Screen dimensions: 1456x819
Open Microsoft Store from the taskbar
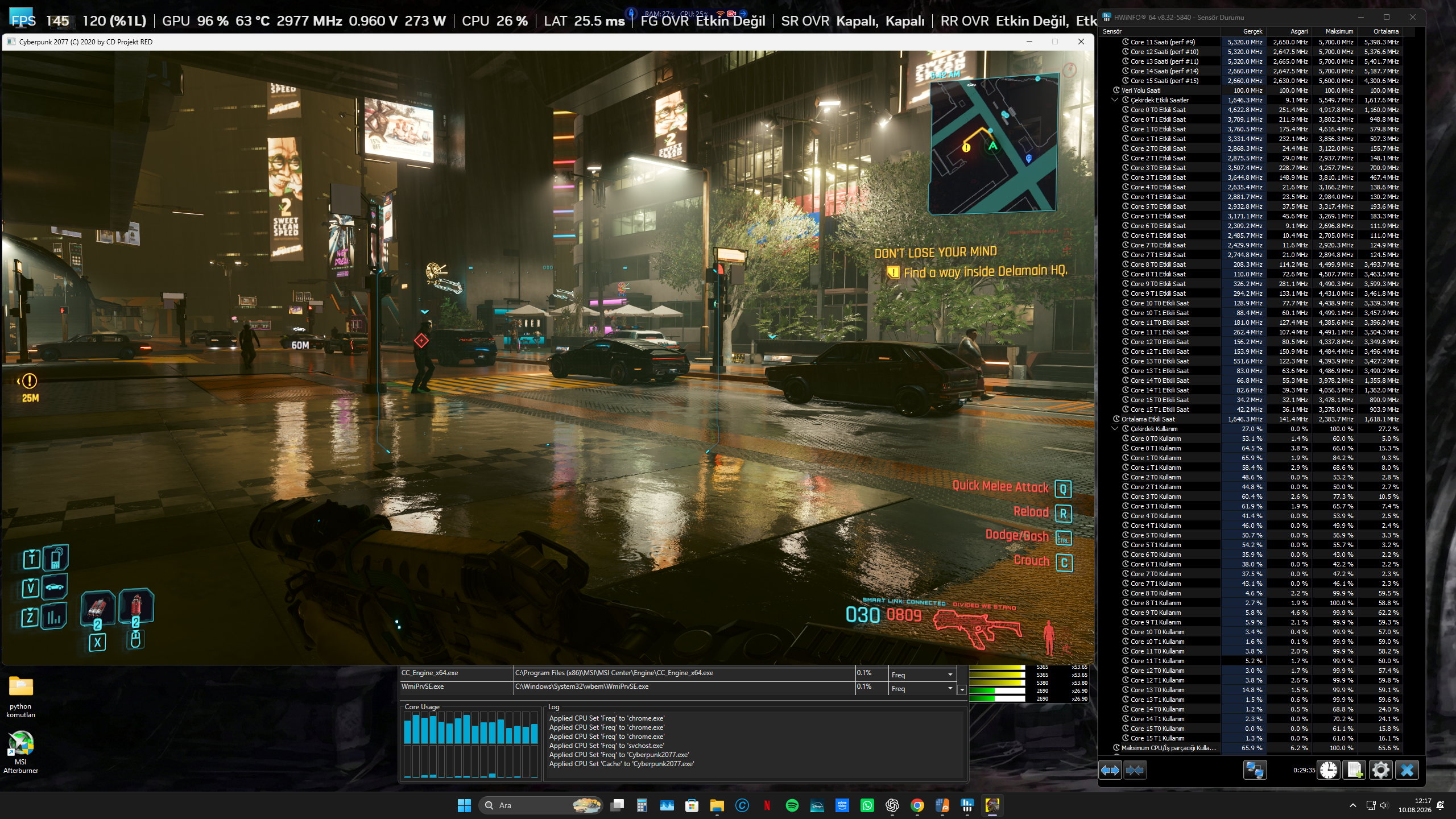point(692,805)
